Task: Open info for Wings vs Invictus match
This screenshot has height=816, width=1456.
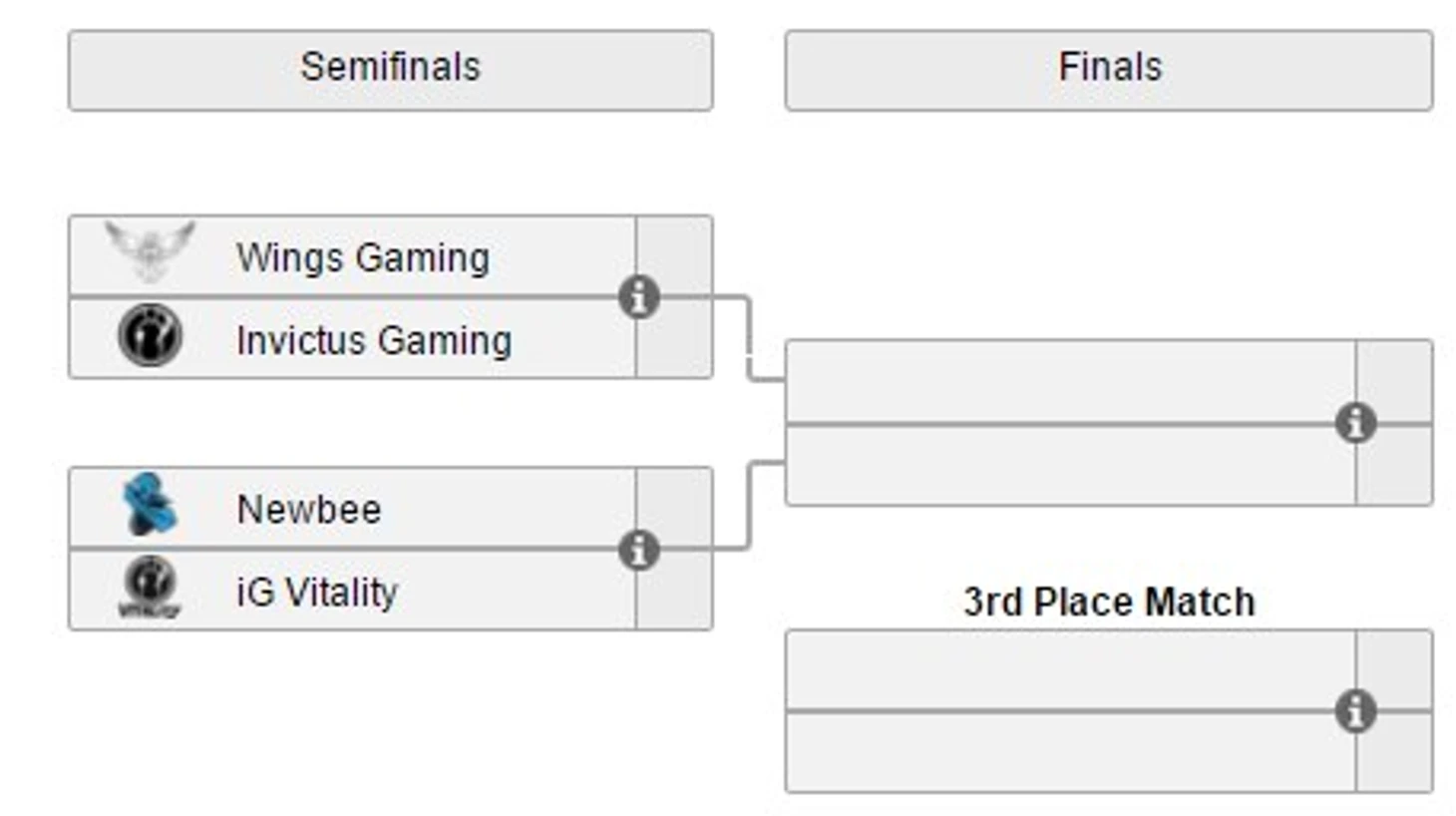Action: pyautogui.click(x=638, y=297)
